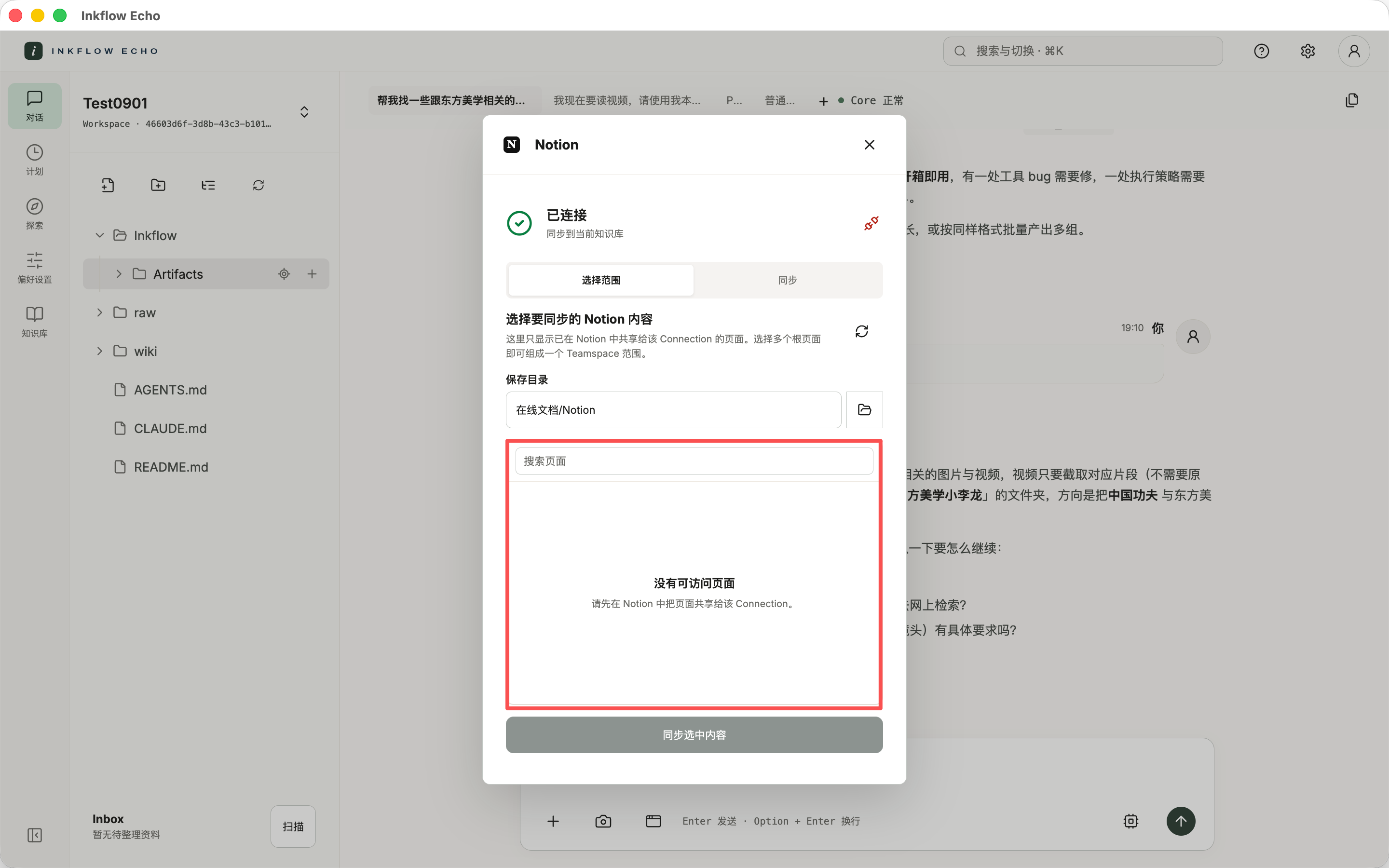Refresh the workspace file tree
This screenshot has height=868, width=1389.
[259, 185]
